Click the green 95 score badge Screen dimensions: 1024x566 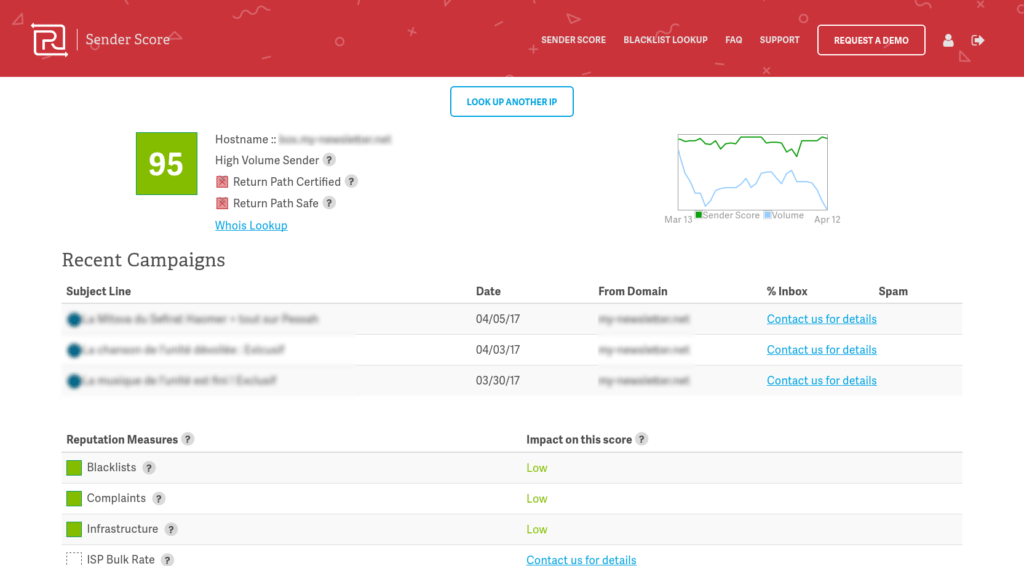(x=167, y=164)
